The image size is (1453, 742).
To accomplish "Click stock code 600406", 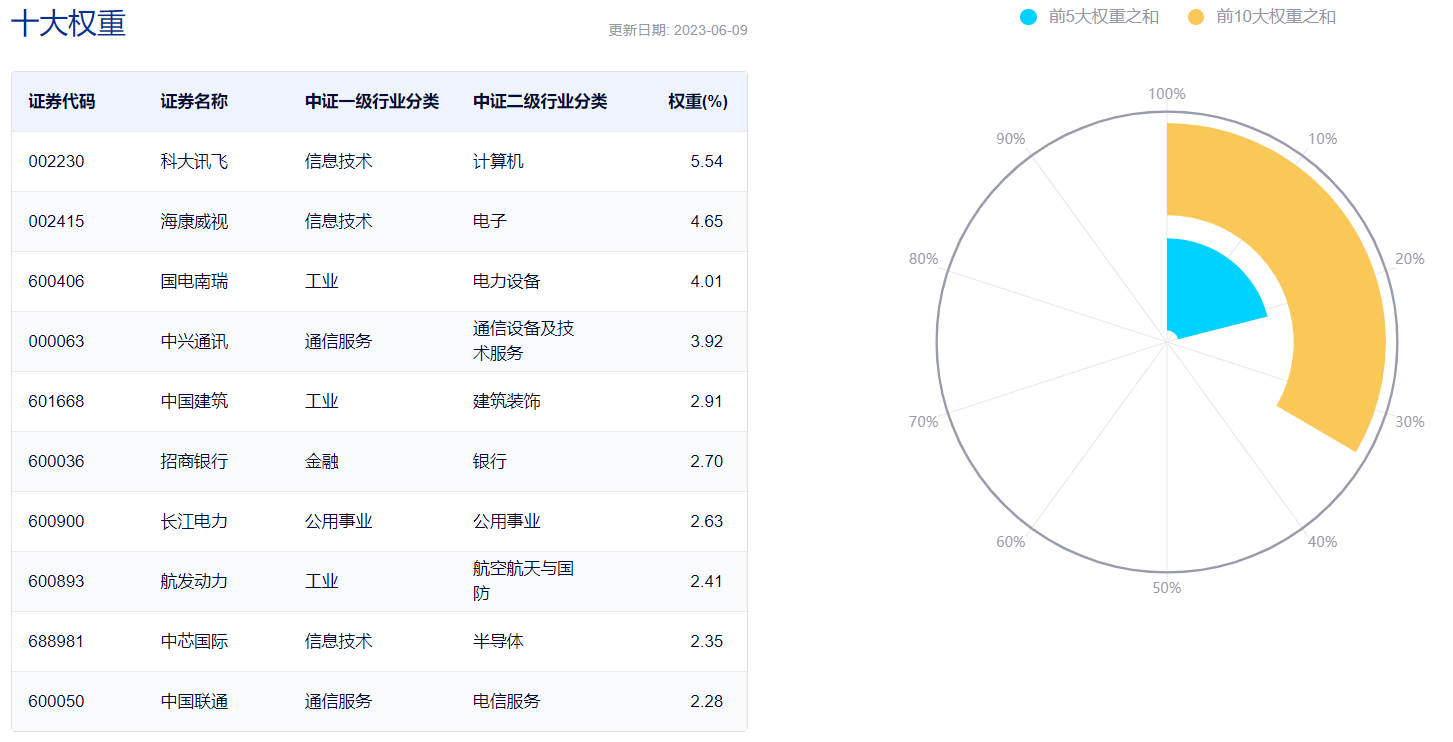I will coord(56,282).
